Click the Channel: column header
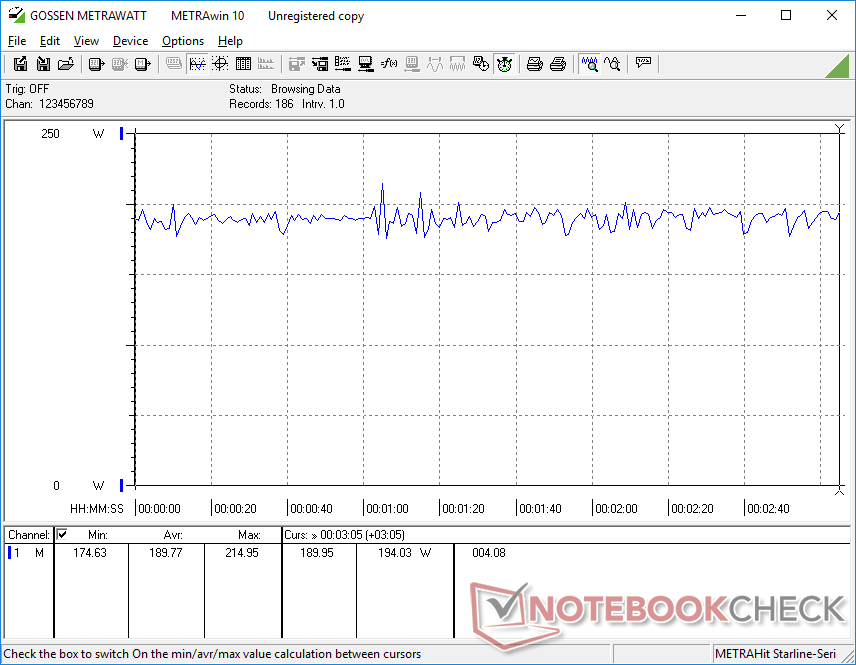The height and width of the screenshot is (665, 856). point(29,535)
